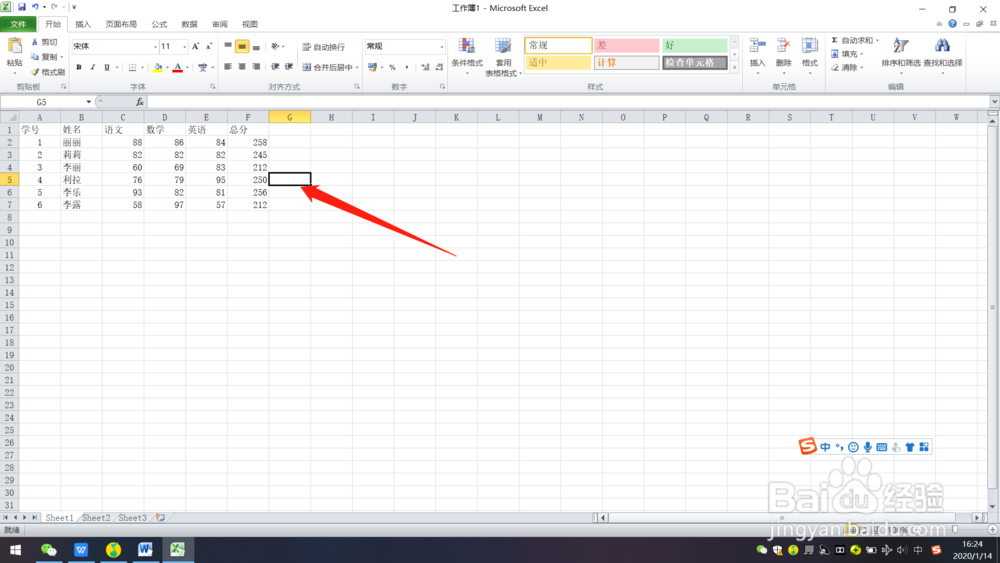Viewport: 1000px width, 563px height.
Task: Apply Accounting number format icon
Action: point(372,67)
